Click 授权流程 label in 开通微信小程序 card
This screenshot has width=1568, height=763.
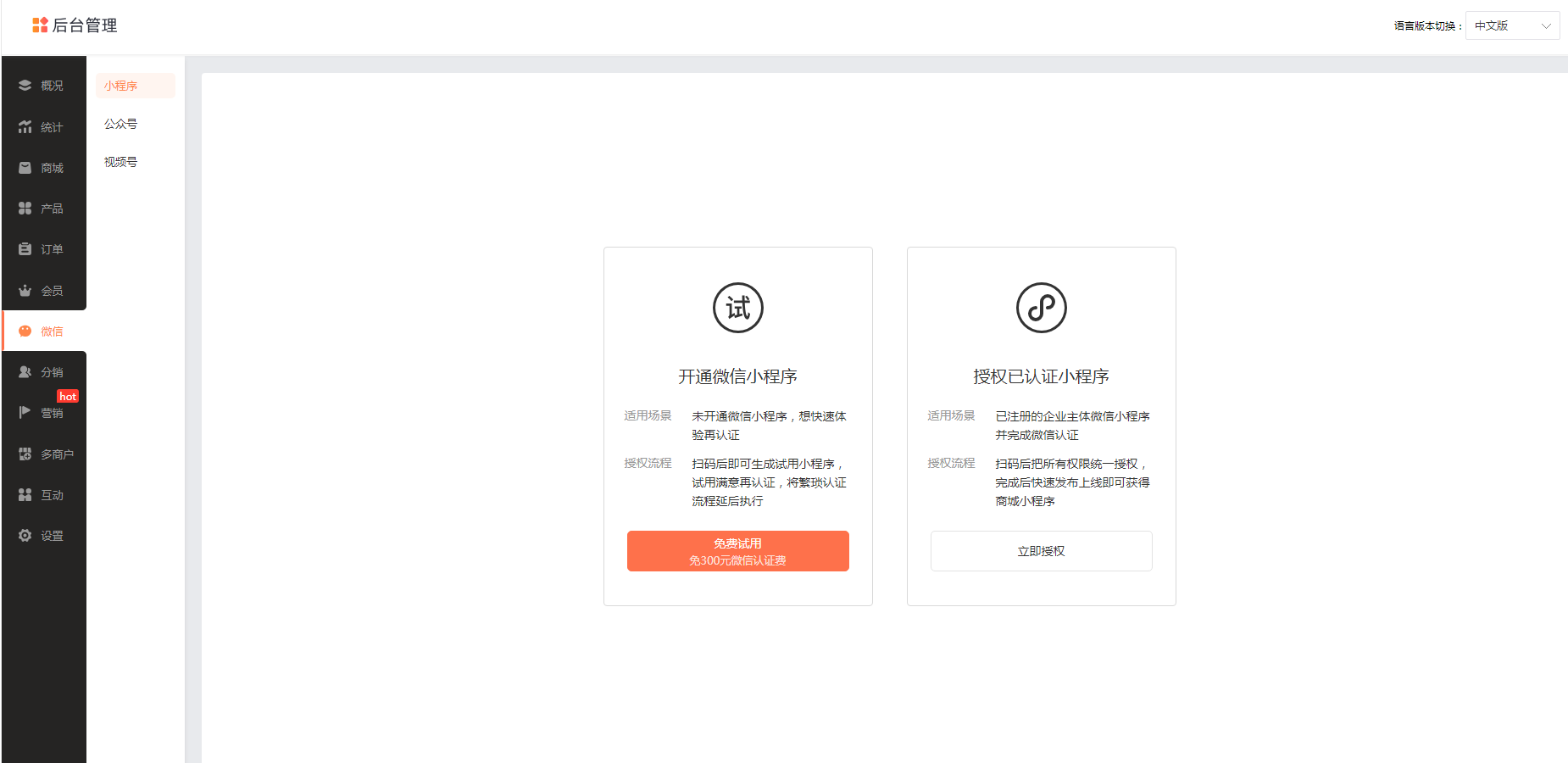pyautogui.click(x=648, y=463)
